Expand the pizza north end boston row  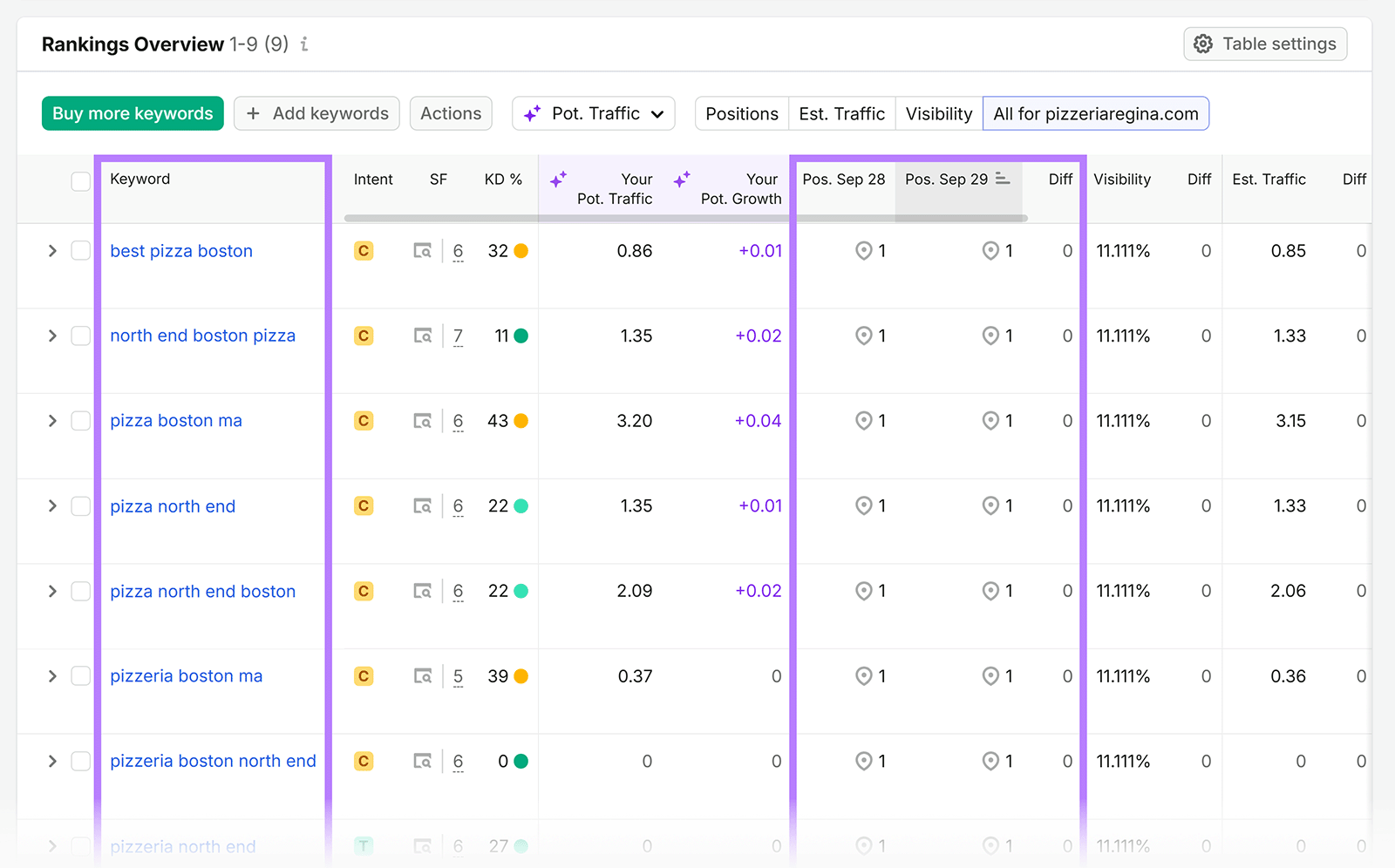coord(52,591)
